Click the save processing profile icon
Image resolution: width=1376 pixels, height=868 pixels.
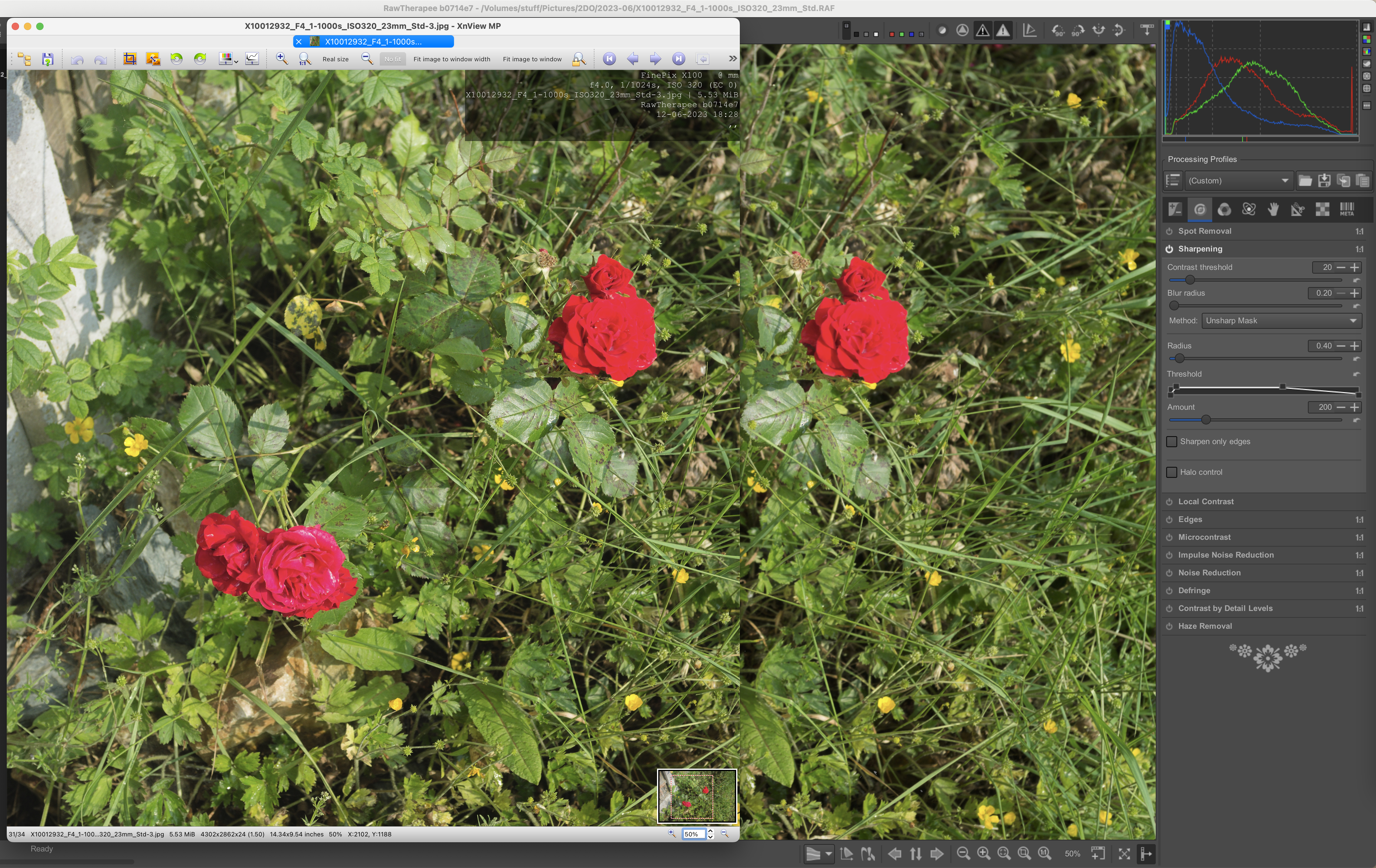tap(1324, 181)
